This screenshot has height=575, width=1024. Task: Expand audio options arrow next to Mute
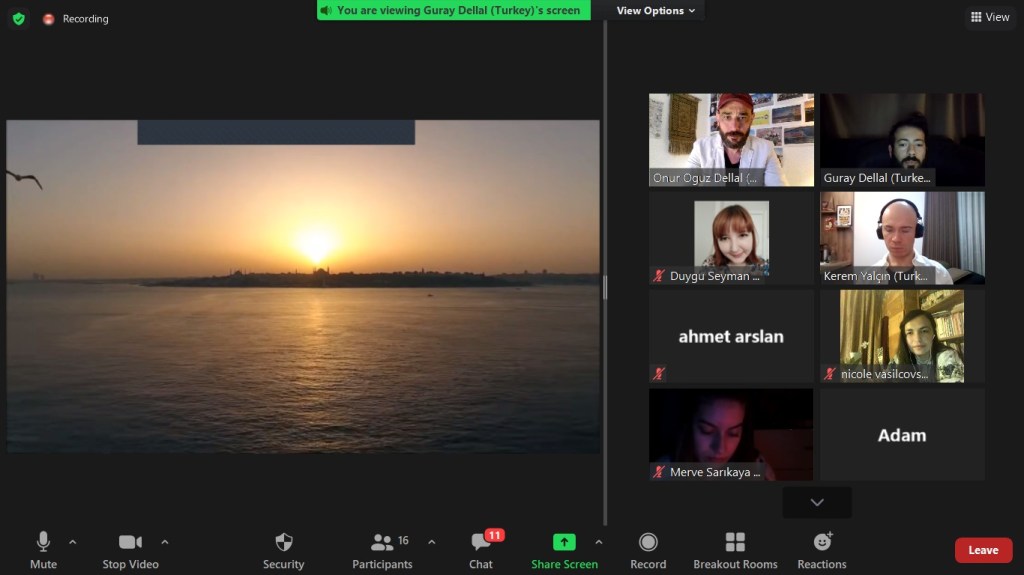point(72,542)
